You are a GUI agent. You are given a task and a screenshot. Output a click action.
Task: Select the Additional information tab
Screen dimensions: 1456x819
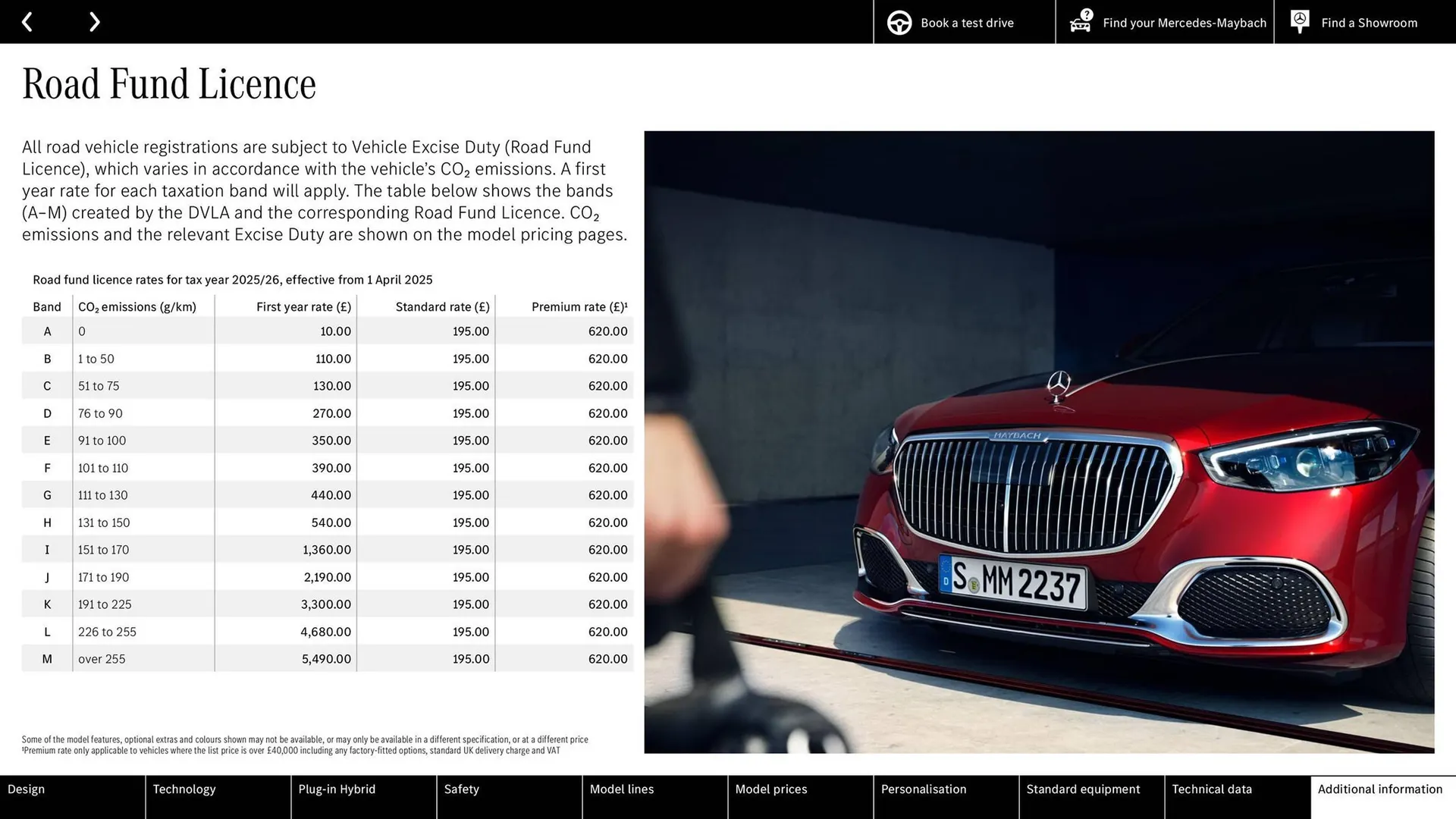tap(1380, 797)
